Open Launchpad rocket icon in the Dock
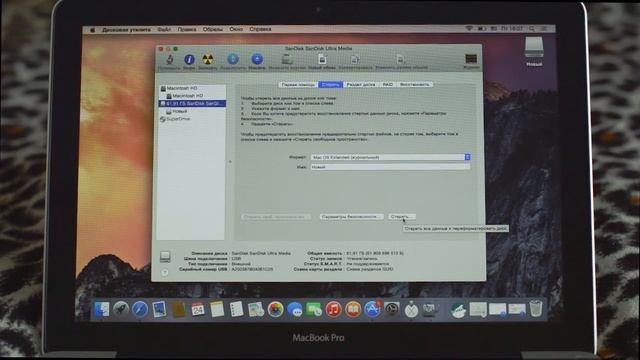This screenshot has height=360, width=640. tap(121, 309)
